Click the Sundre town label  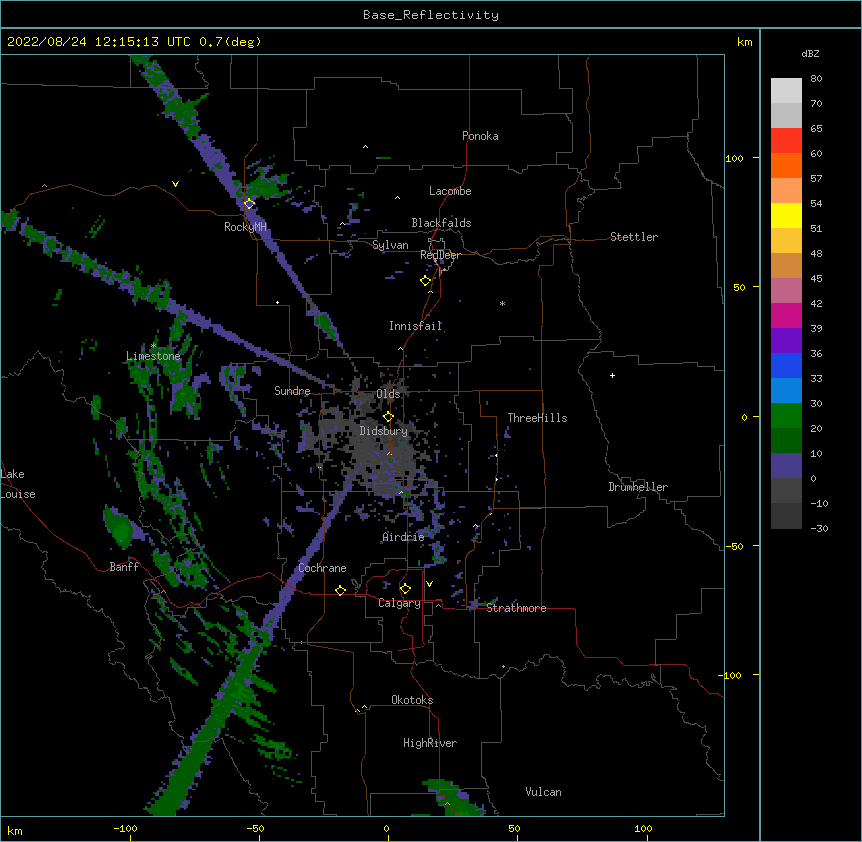(x=292, y=391)
